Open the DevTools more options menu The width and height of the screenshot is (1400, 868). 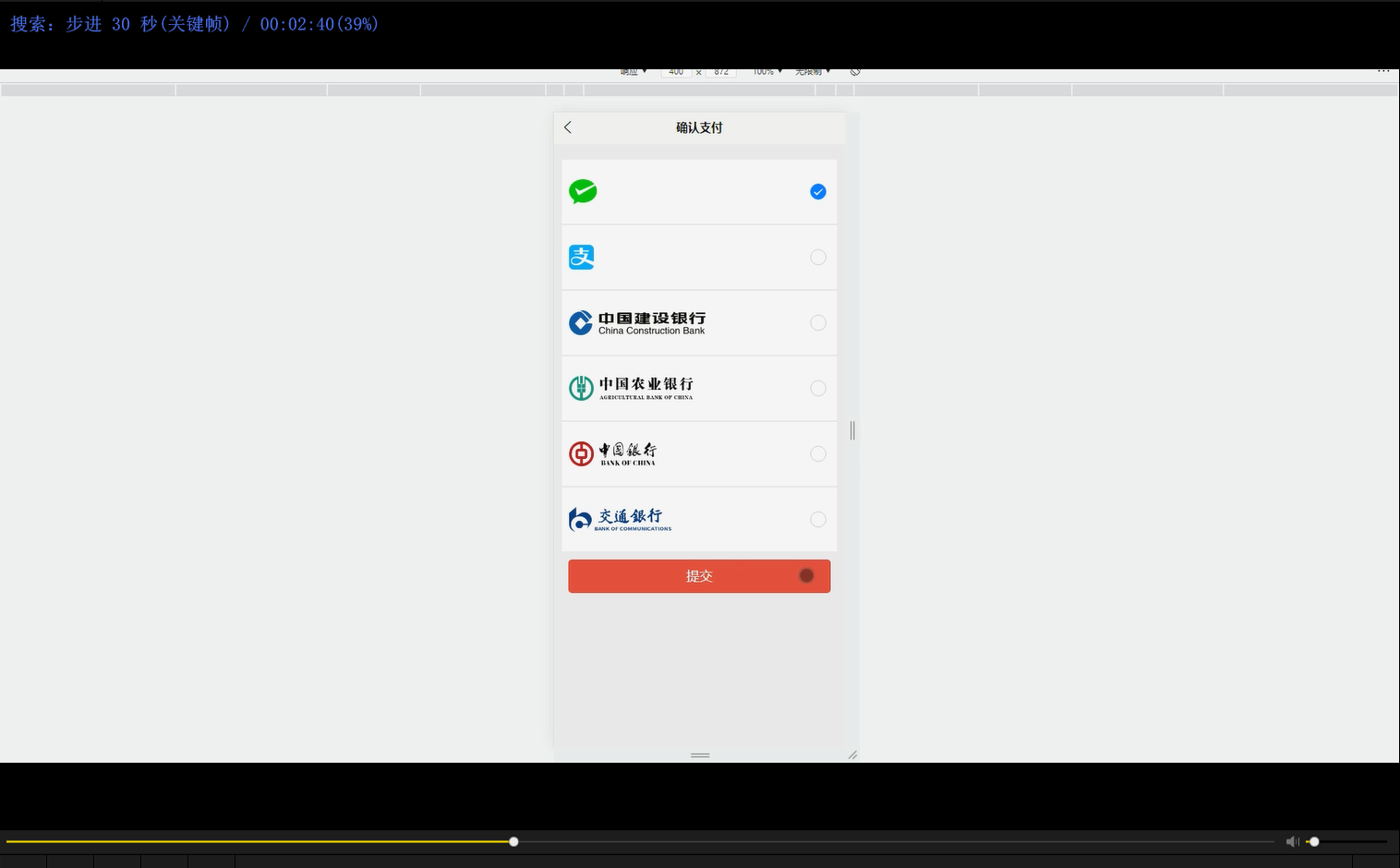pyautogui.click(x=1383, y=70)
